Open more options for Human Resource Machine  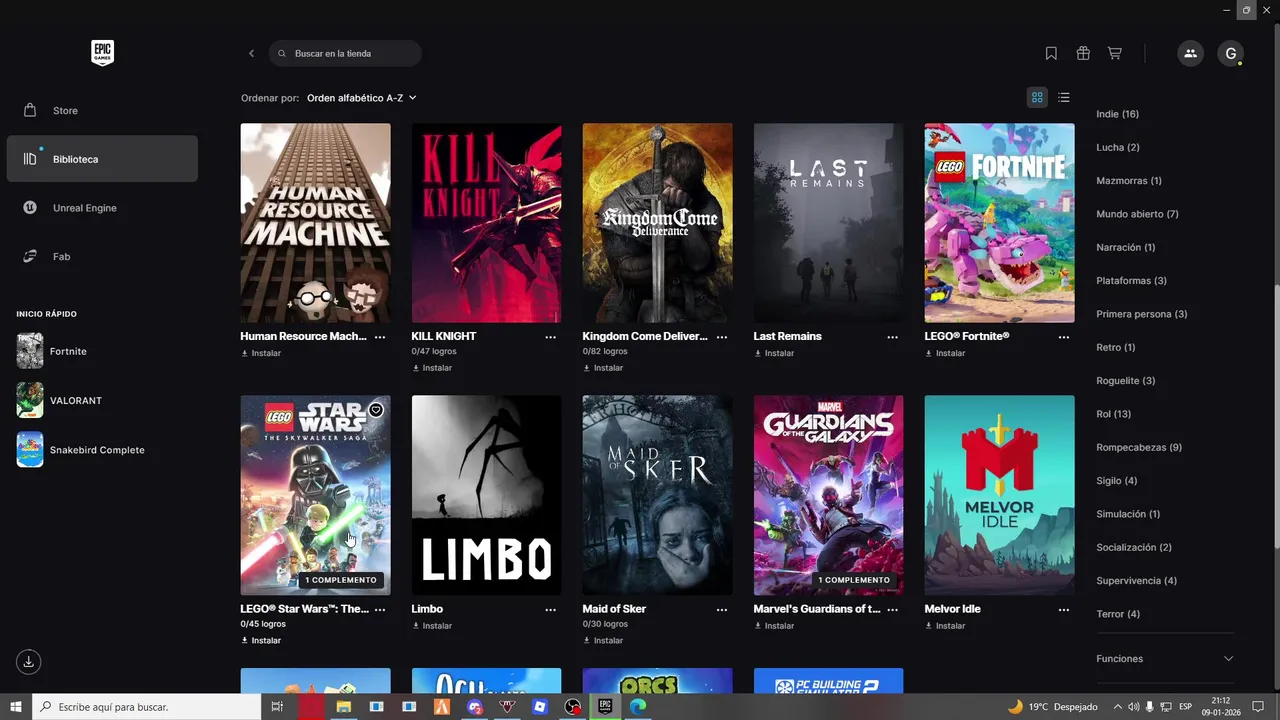tap(380, 337)
